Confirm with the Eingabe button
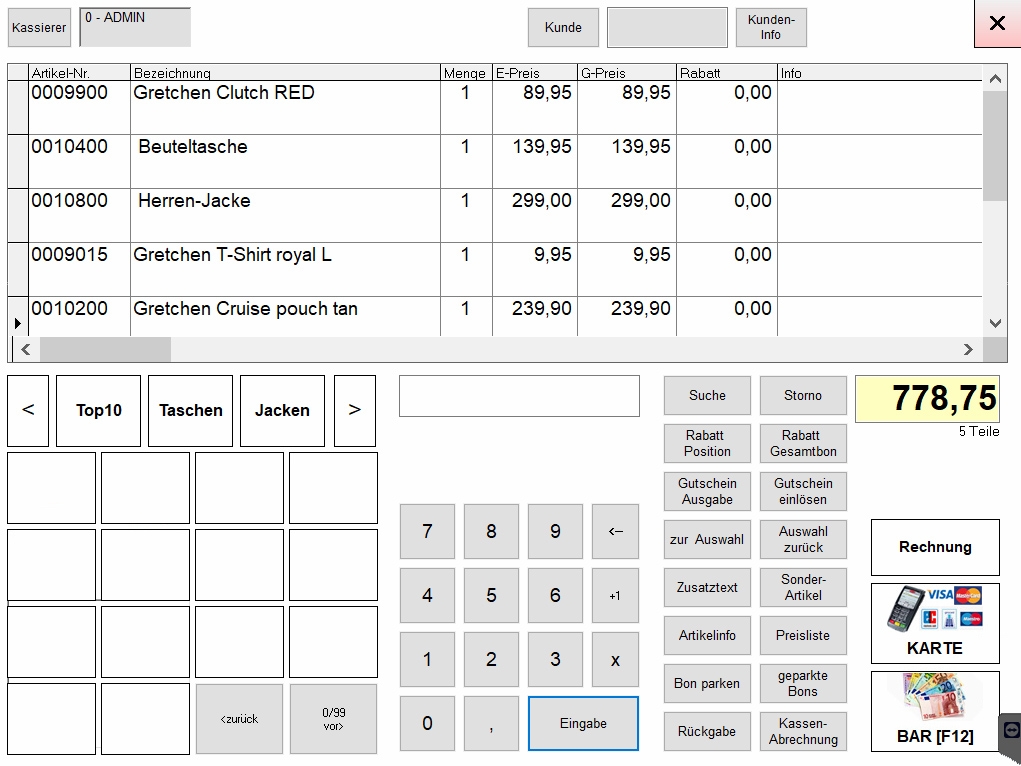1021x766 pixels. (583, 723)
